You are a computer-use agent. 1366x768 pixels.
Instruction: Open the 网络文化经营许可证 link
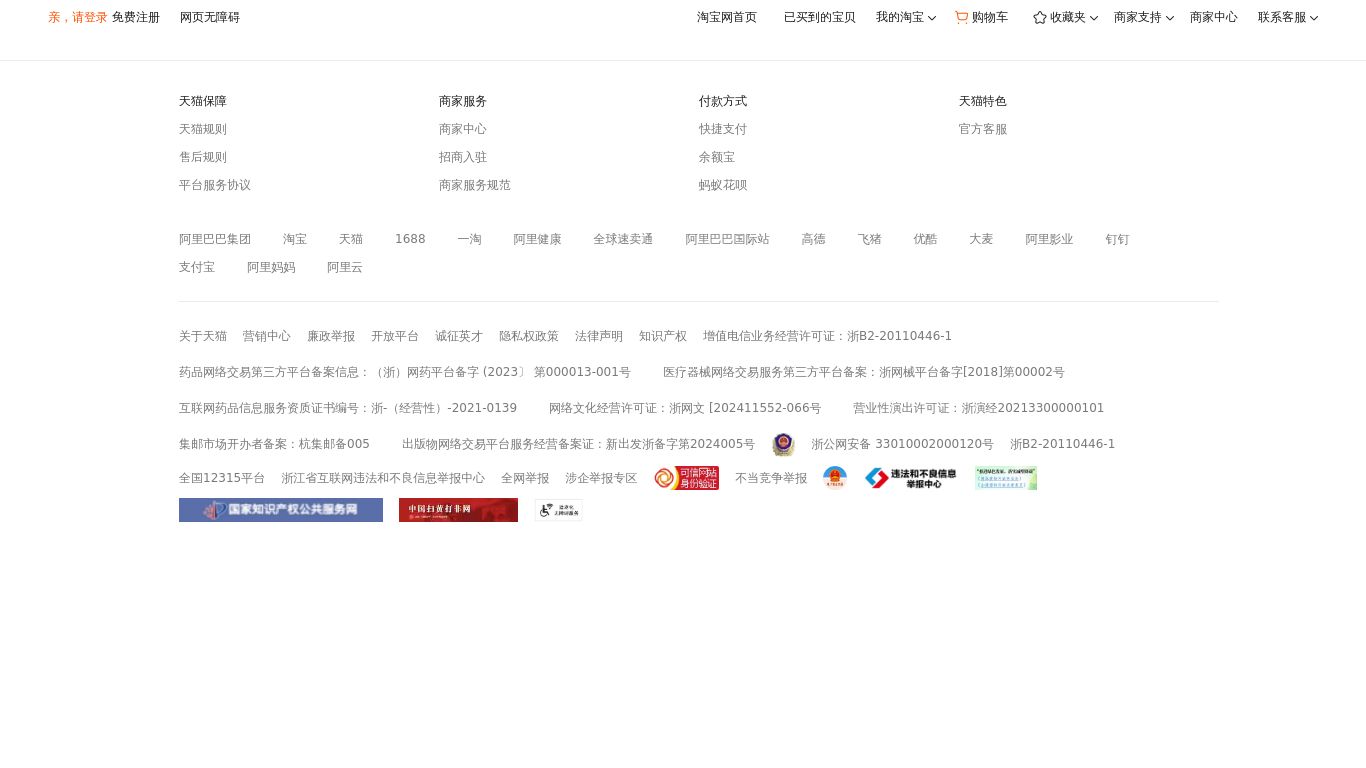coord(685,408)
